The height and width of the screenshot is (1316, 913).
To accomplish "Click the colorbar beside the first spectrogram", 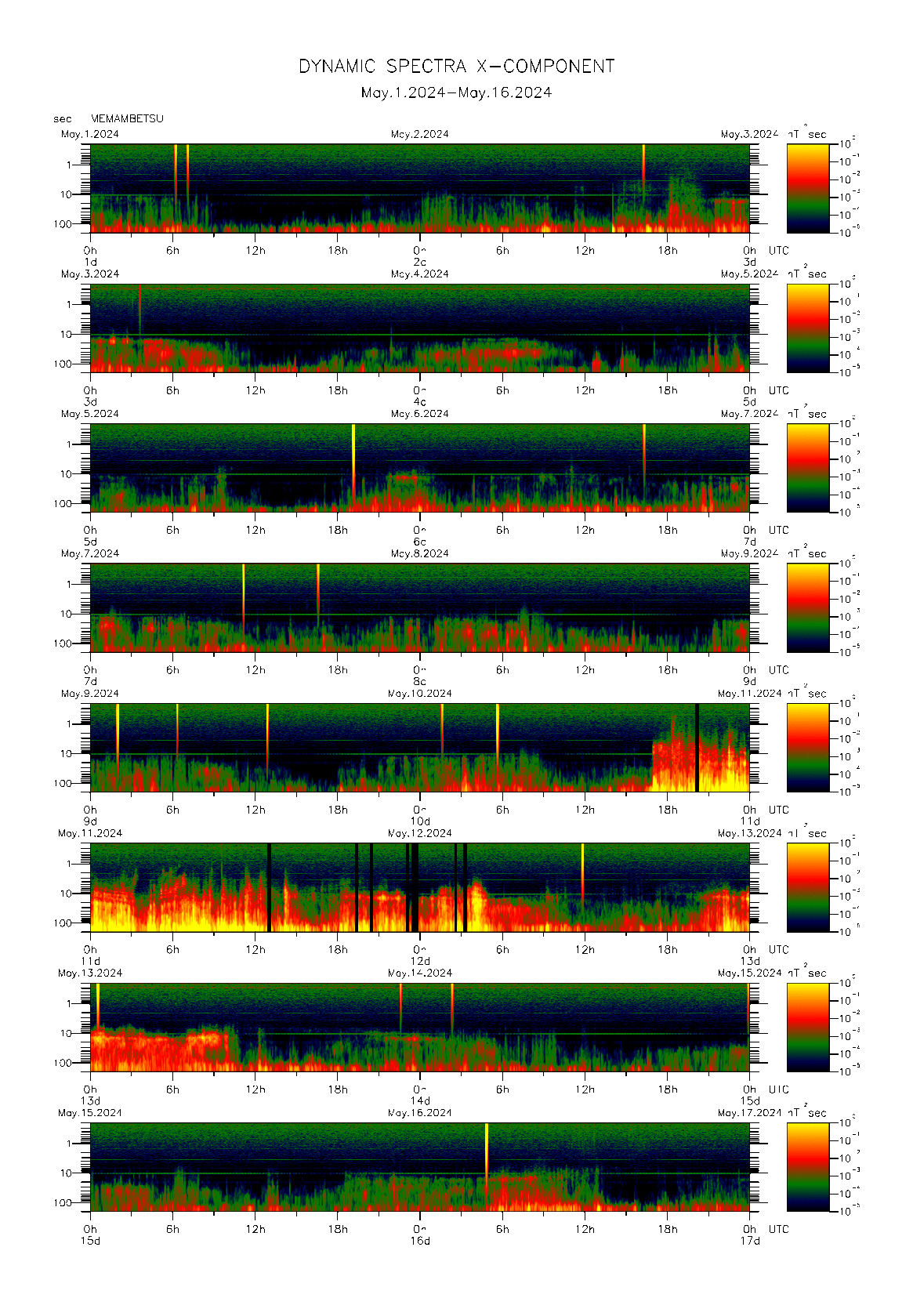I will (x=807, y=188).
